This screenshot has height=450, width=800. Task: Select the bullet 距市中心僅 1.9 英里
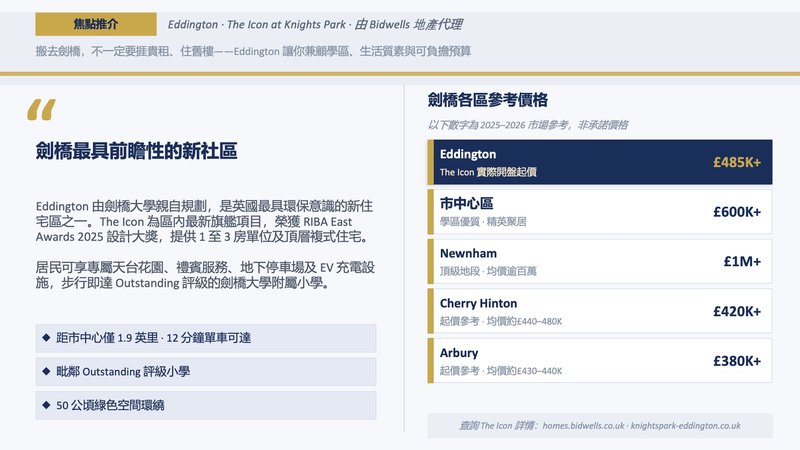click(x=206, y=338)
